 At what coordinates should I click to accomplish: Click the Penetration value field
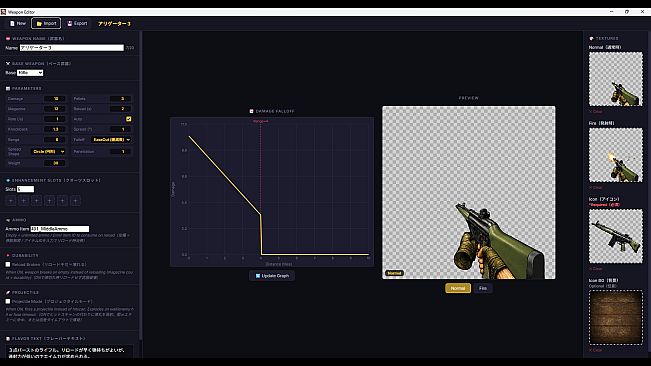[120, 151]
